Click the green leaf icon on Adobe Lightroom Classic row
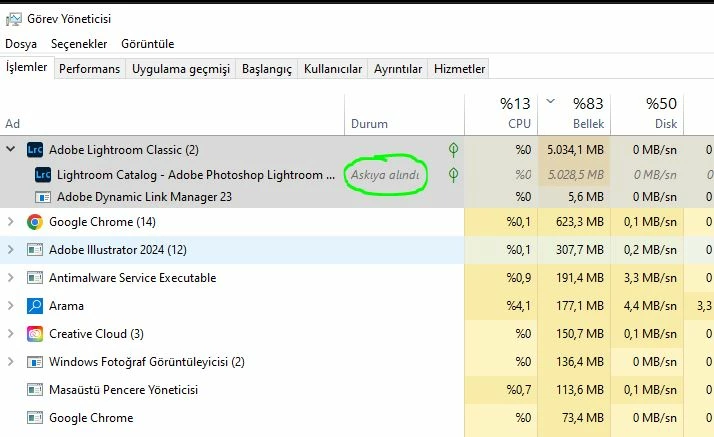Screen dimensions: 714x437 (x=453, y=150)
